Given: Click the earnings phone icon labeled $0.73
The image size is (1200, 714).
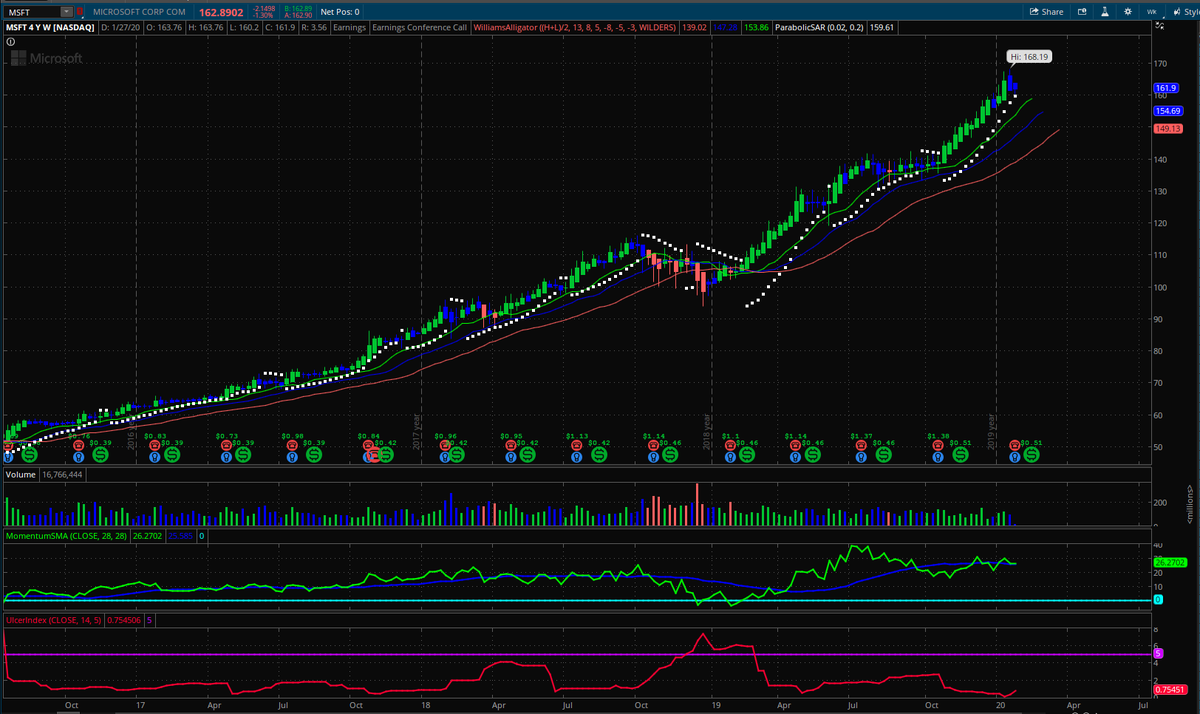Looking at the screenshot, I should [x=224, y=446].
